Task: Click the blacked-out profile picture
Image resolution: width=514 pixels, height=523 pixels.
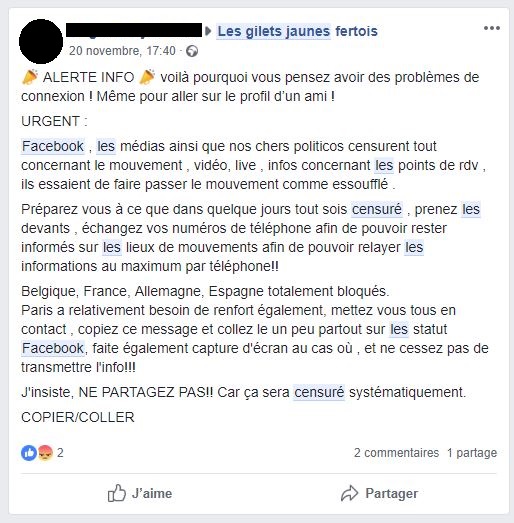Action: click(x=41, y=41)
